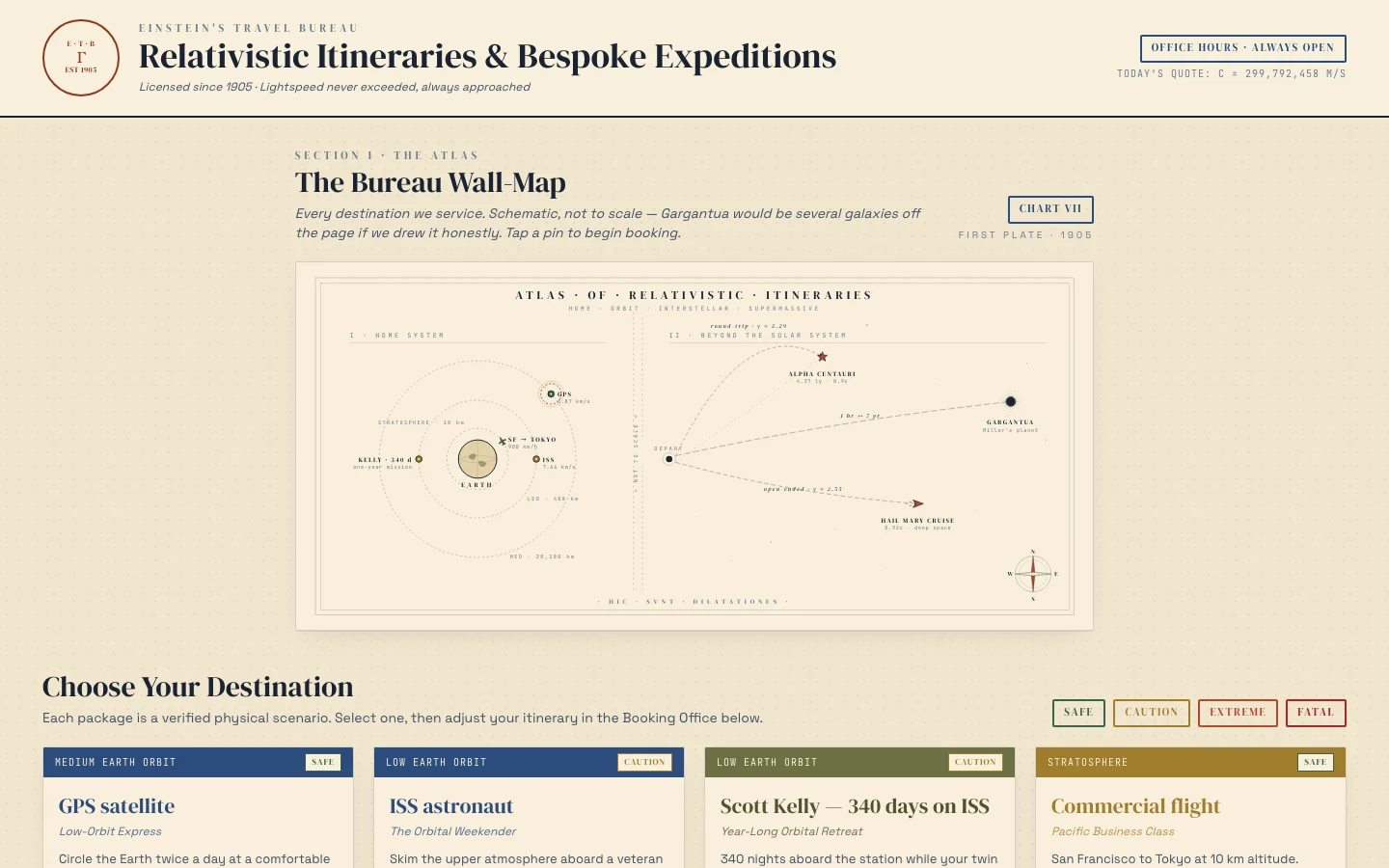
Task: Select the EXTREME legend tag
Action: click(x=1238, y=713)
